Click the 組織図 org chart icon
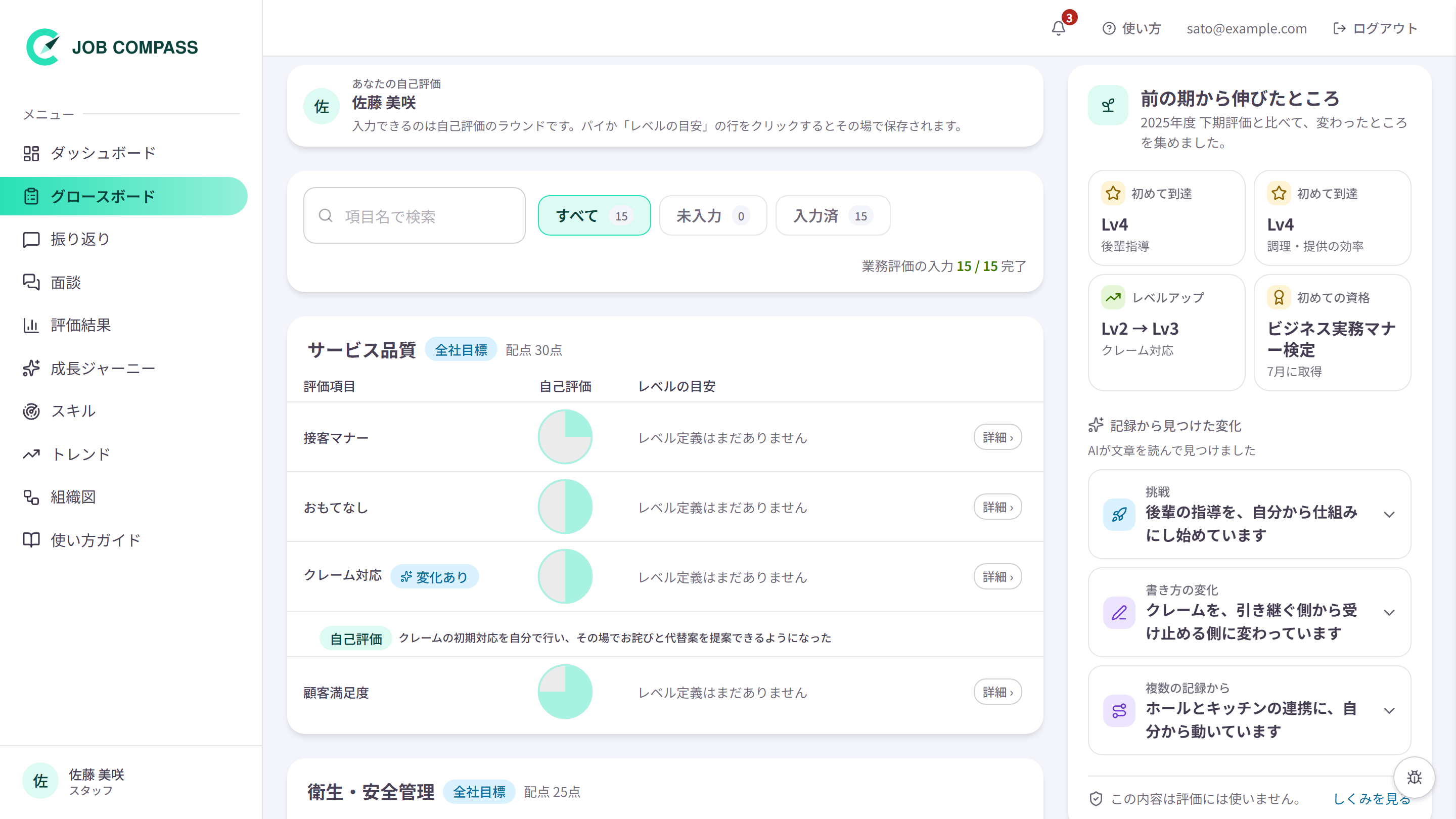This screenshot has width=1456, height=819. 31,497
